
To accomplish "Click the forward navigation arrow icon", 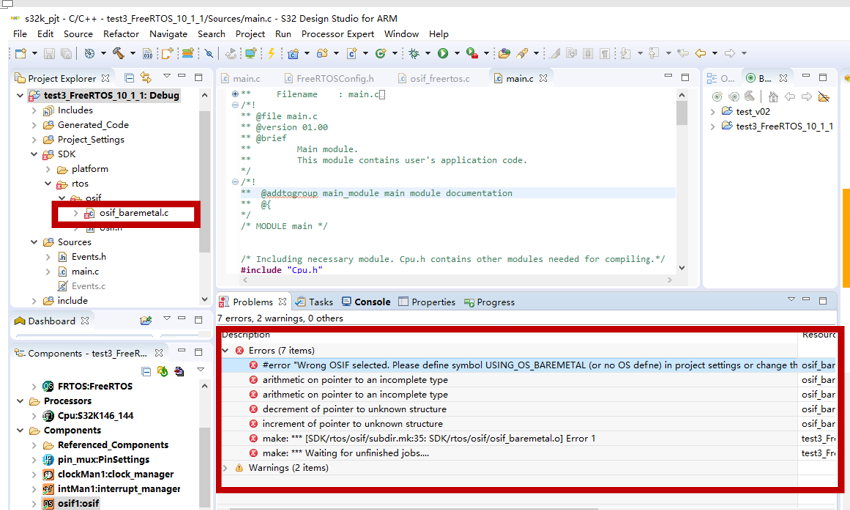I will (x=730, y=53).
